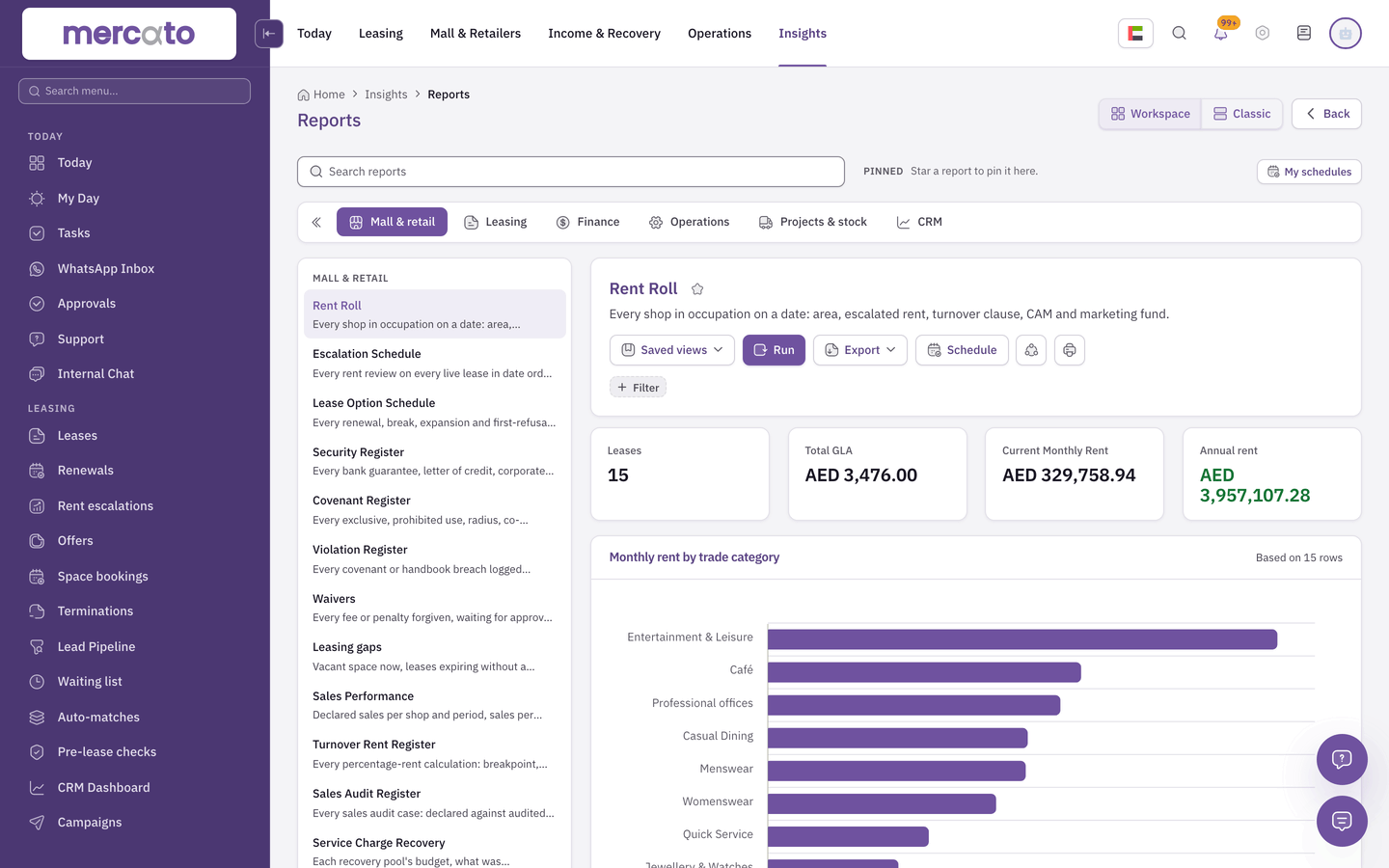Open the Income & Recovery top menu

[604, 34]
